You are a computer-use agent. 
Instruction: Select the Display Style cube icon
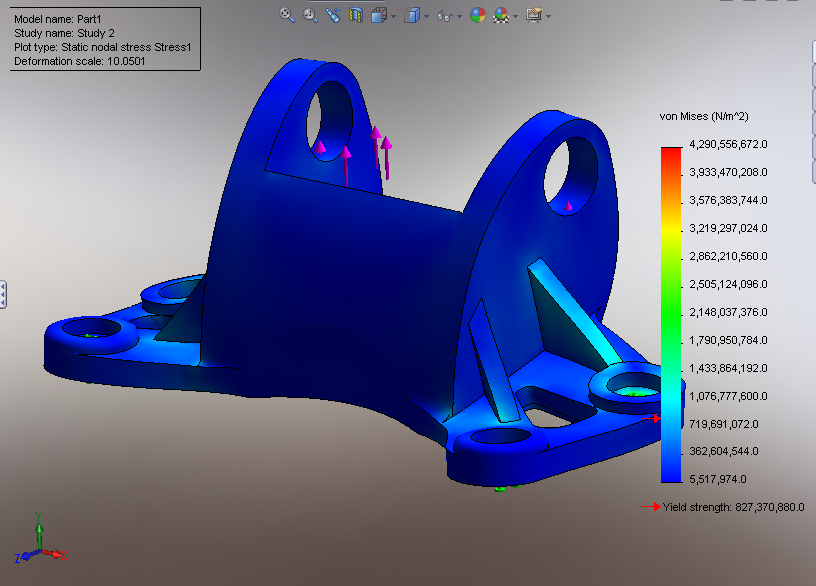click(x=411, y=14)
